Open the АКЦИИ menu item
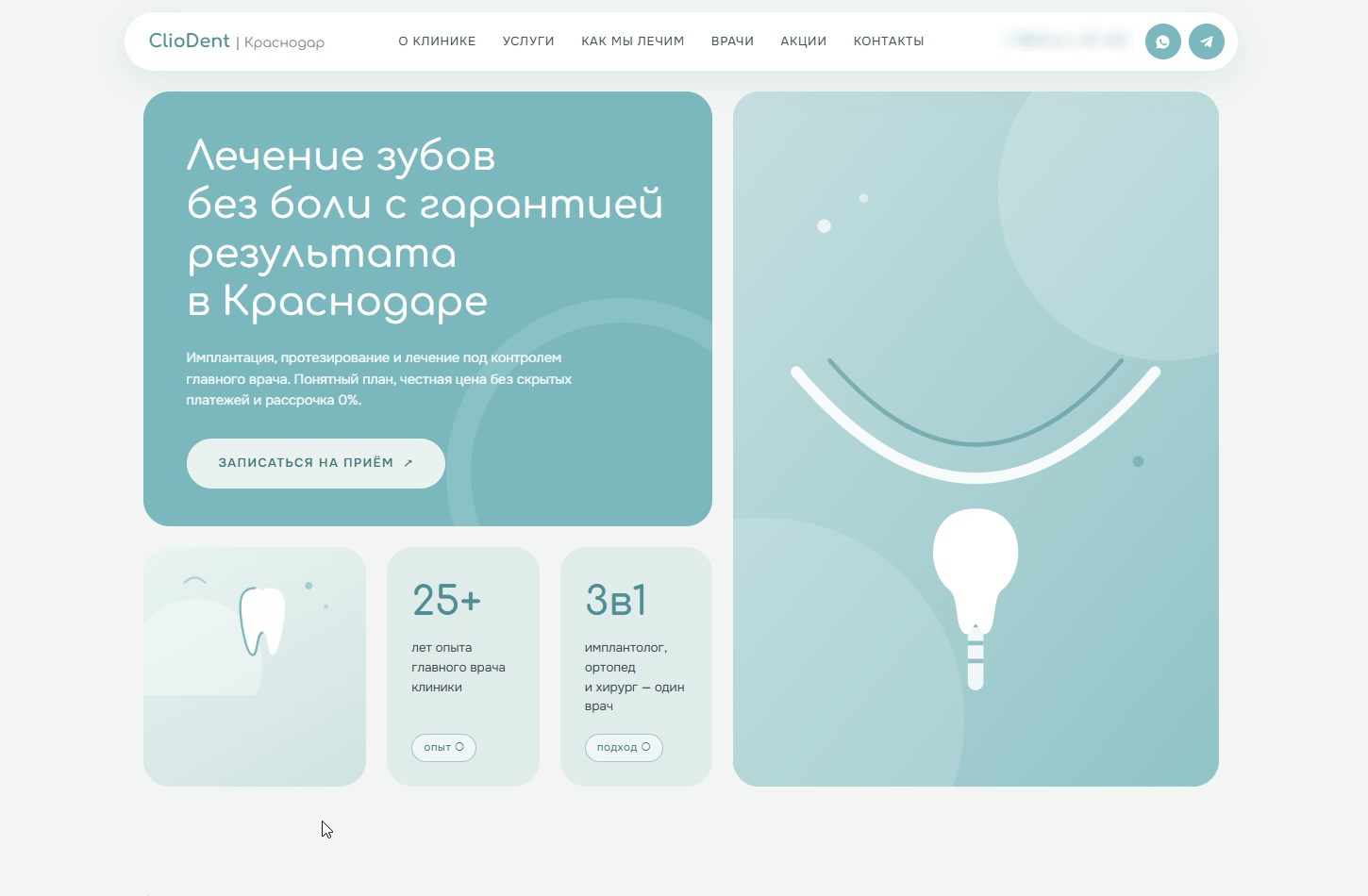 (x=803, y=41)
